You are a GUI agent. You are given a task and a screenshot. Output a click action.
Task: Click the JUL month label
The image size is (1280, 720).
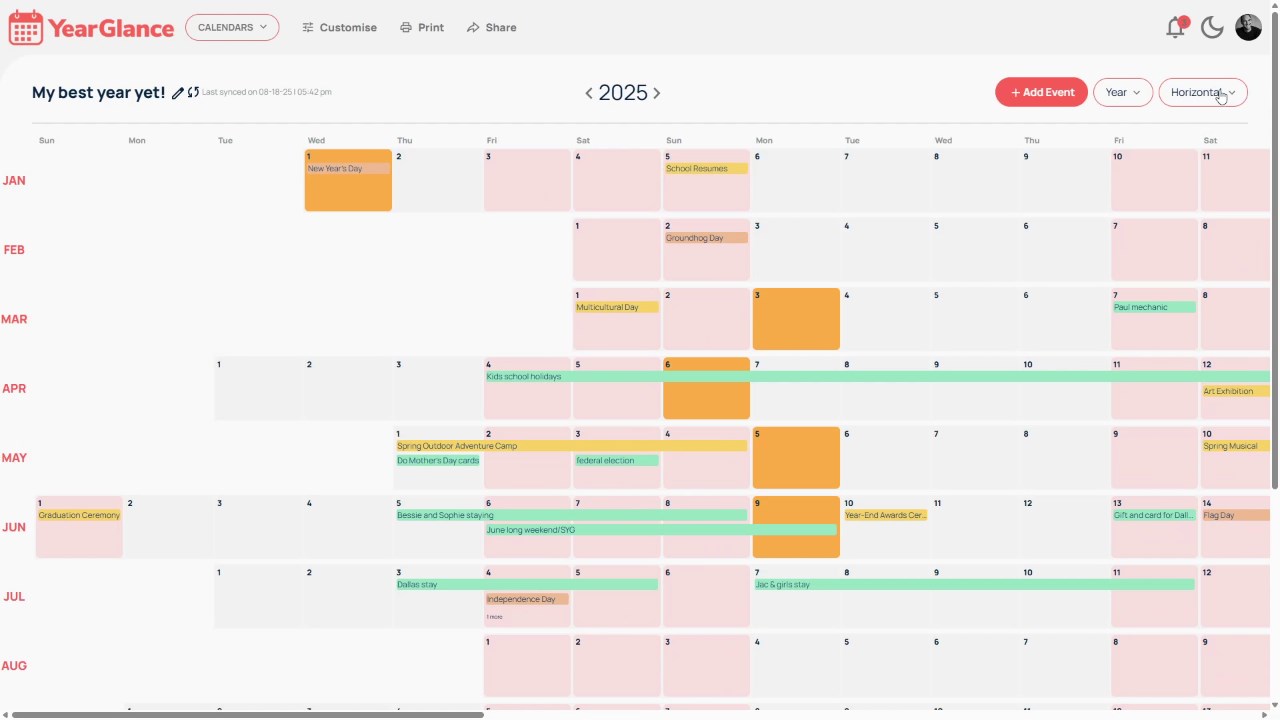pyautogui.click(x=14, y=596)
